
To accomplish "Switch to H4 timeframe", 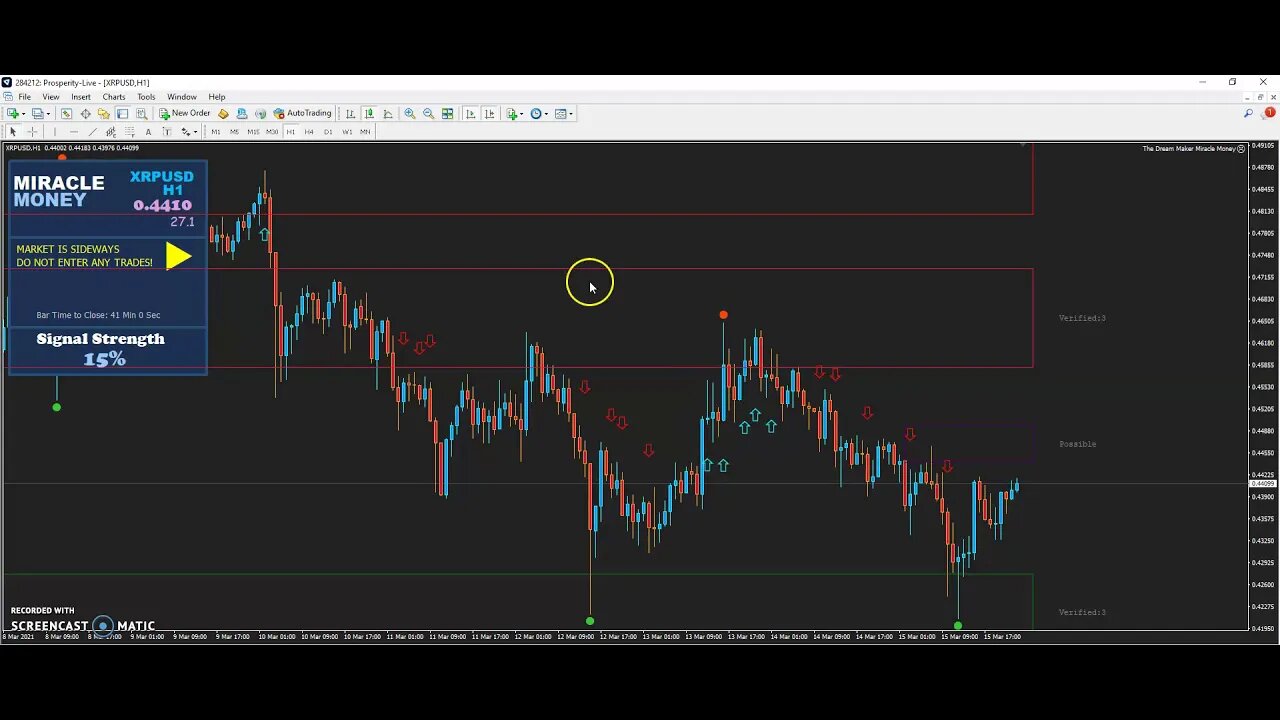I will click(x=309, y=132).
